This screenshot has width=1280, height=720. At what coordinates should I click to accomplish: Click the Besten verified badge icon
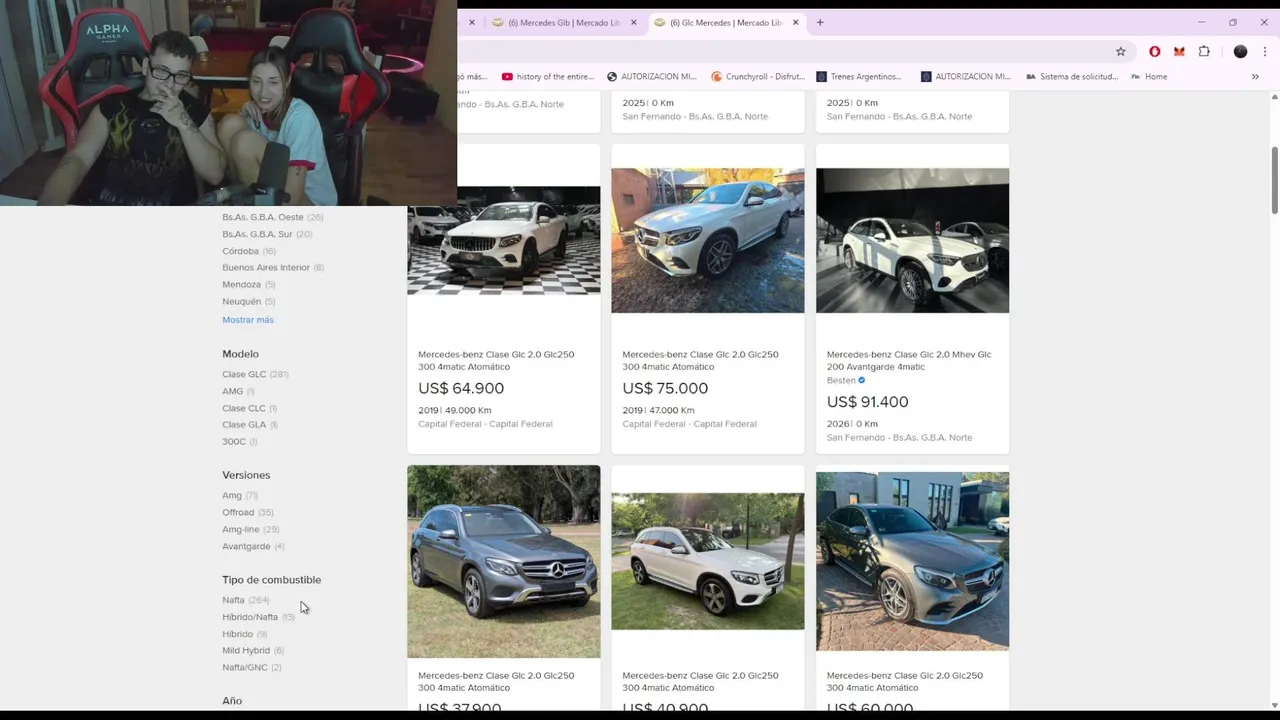pos(861,380)
